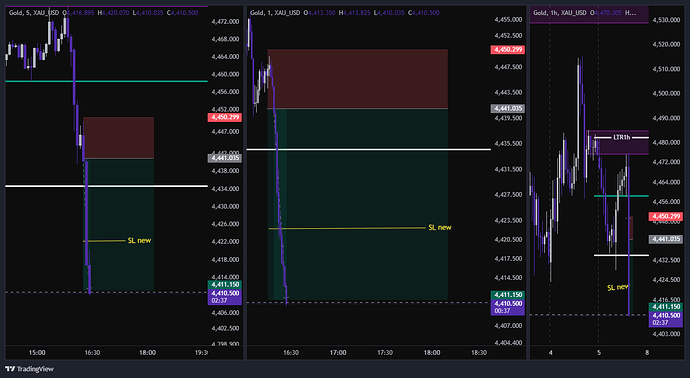Click the 4,500.000 price axis value
690x378 pixels.
tap(666, 93)
